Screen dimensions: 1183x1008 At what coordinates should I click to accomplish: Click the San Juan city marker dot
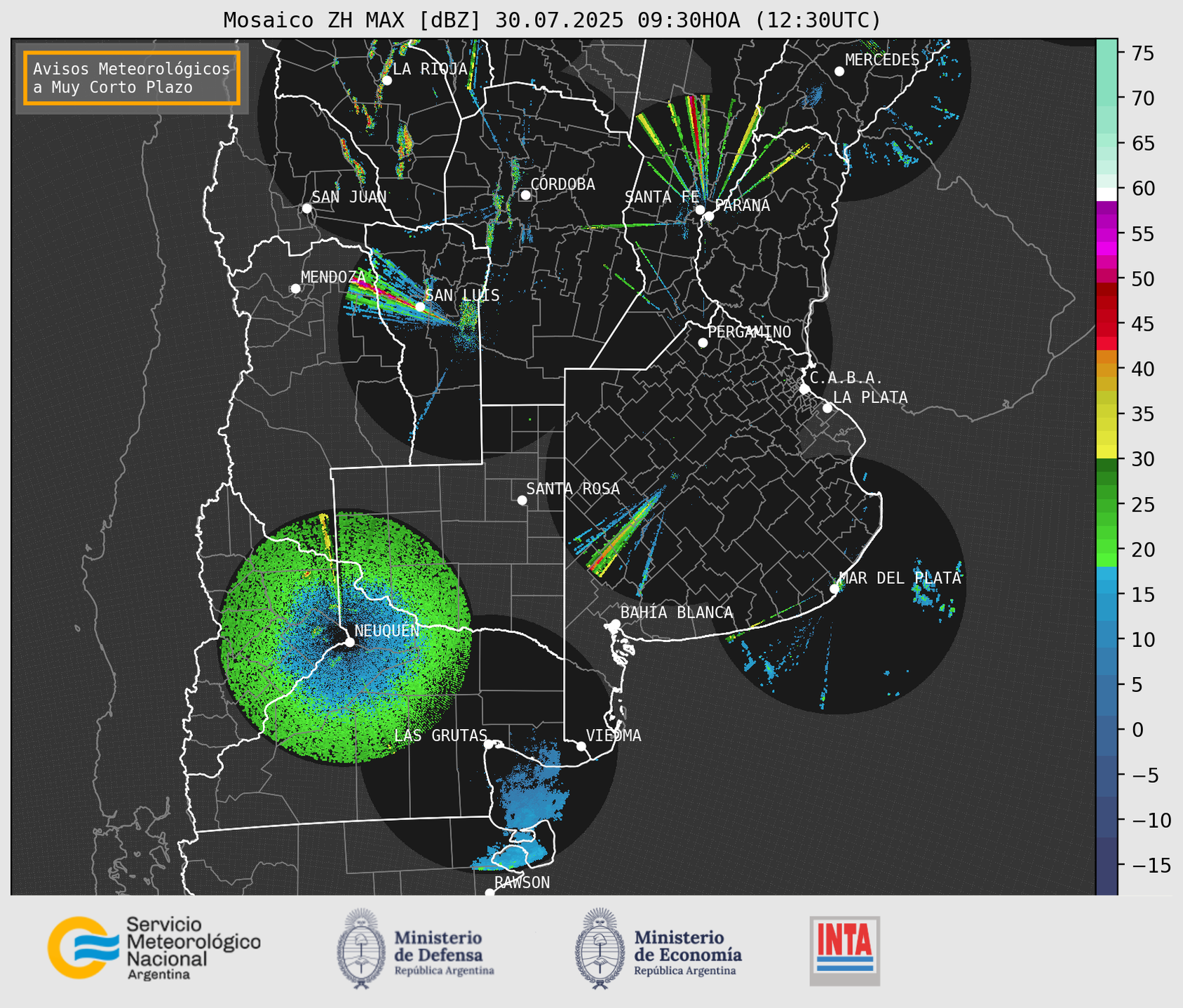[x=306, y=208]
